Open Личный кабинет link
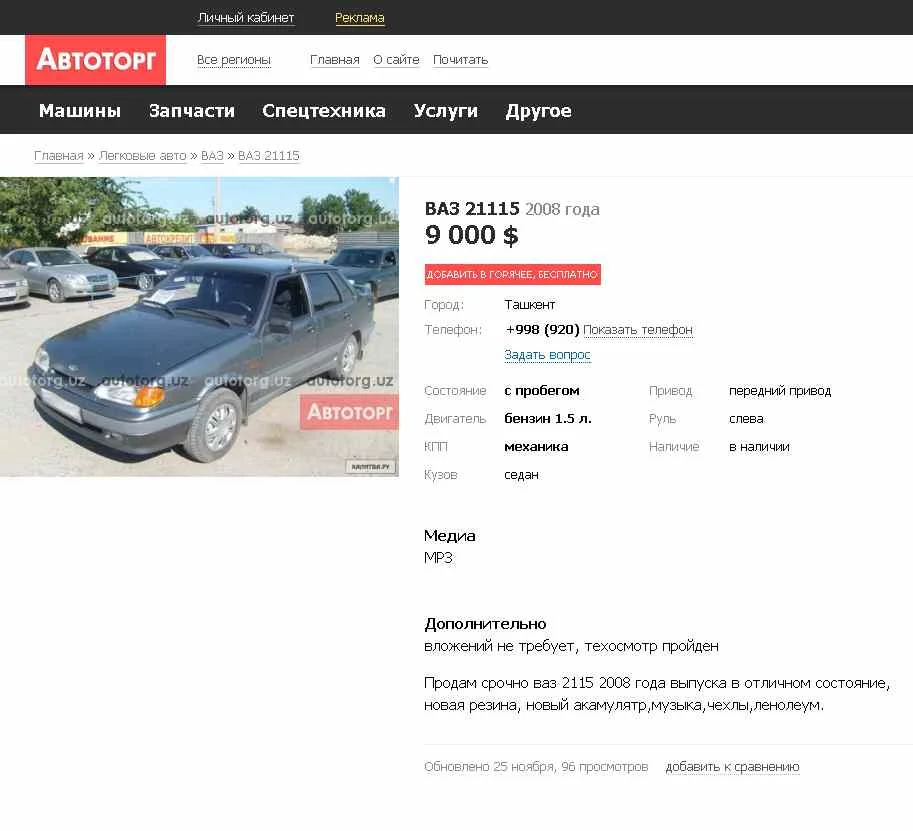This screenshot has height=831, width=913. click(x=246, y=18)
